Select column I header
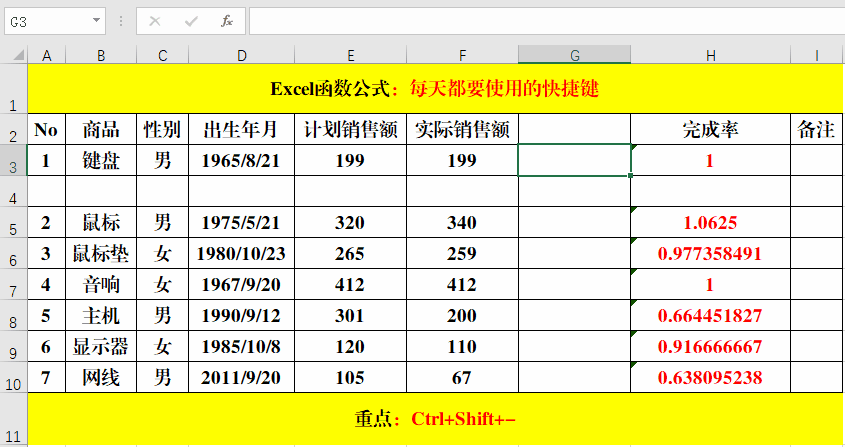845x447 pixels. click(816, 55)
